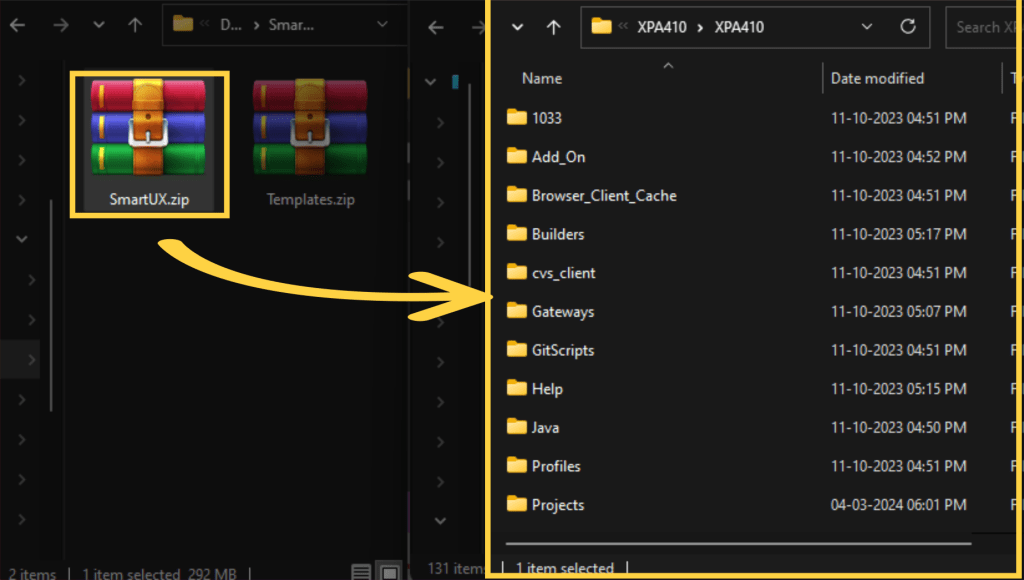Click the up arrow in XPA410 window
Image resolution: width=1024 pixels, height=580 pixels.
[553, 27]
